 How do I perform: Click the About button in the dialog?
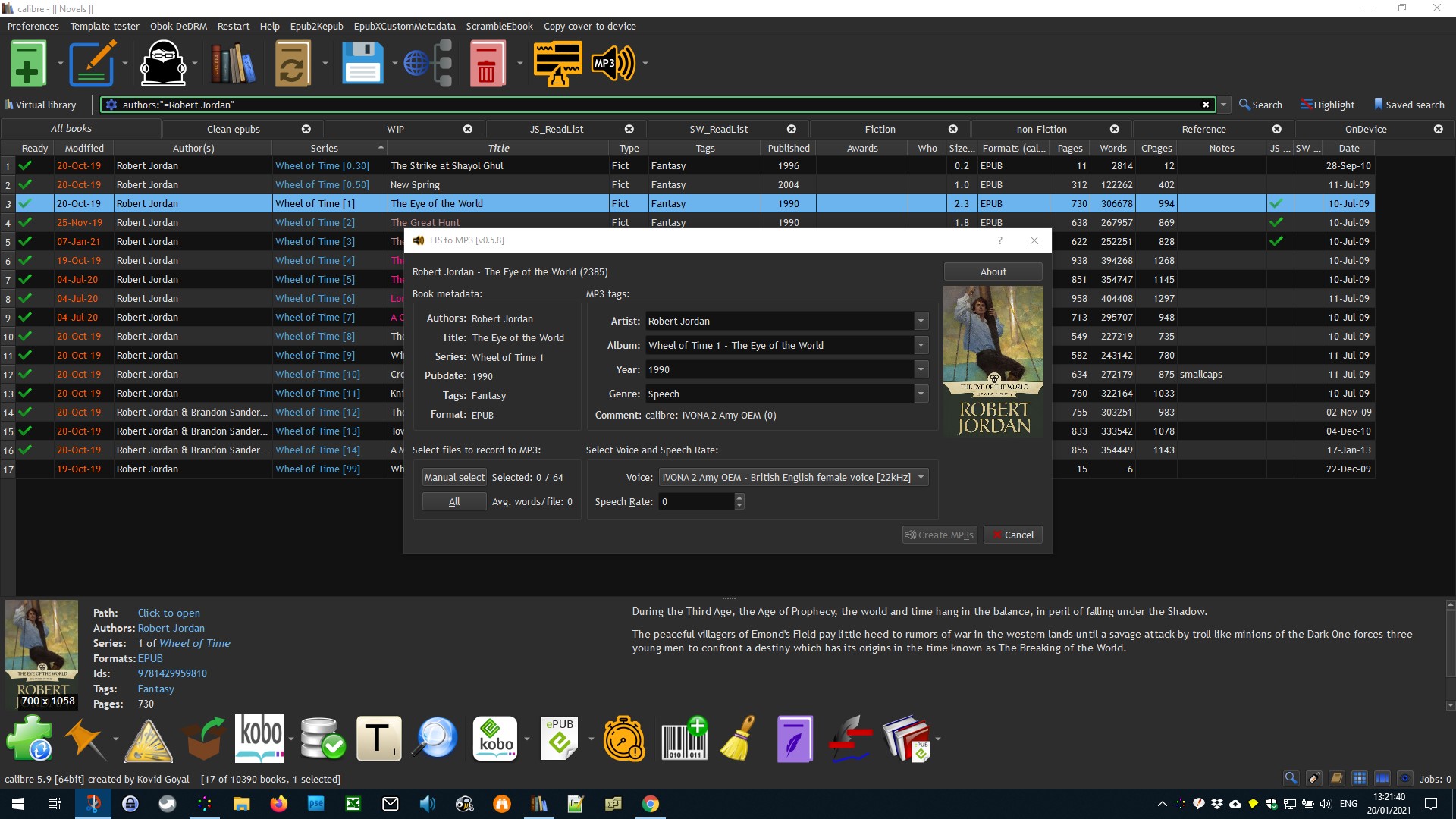pyautogui.click(x=993, y=271)
